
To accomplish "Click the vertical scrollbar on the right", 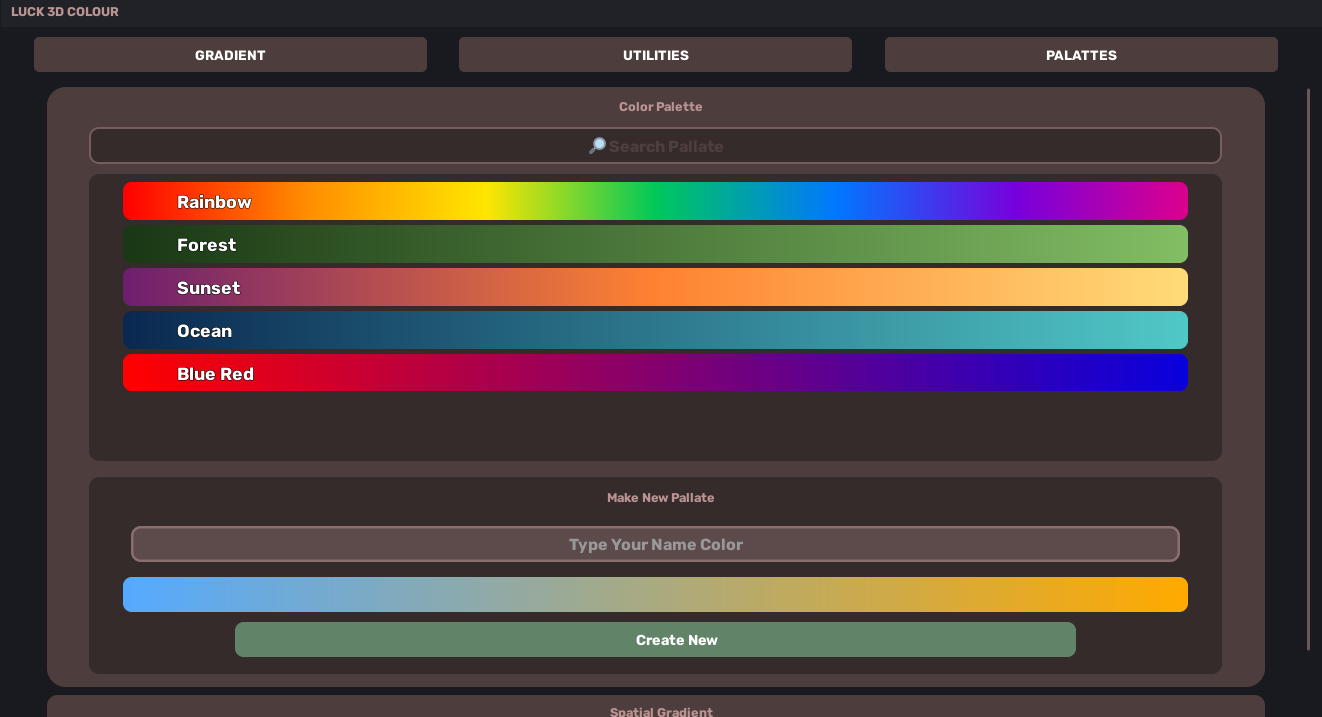I will (x=1308, y=370).
